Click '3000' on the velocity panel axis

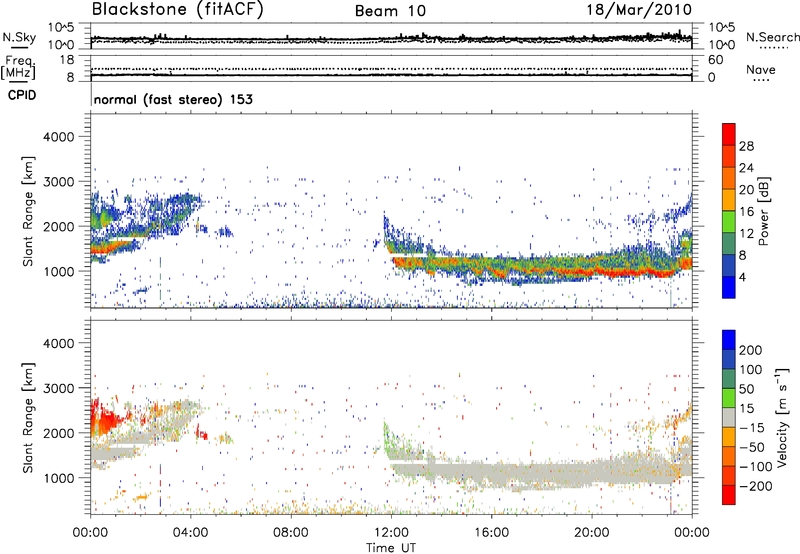58,388
